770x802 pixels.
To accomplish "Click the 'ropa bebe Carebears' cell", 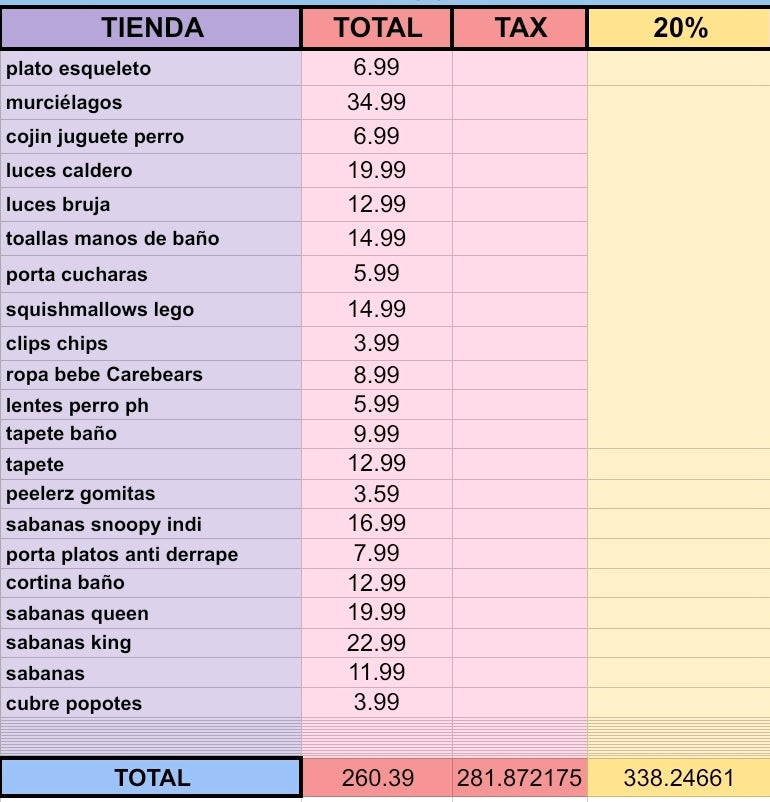I will click(151, 375).
